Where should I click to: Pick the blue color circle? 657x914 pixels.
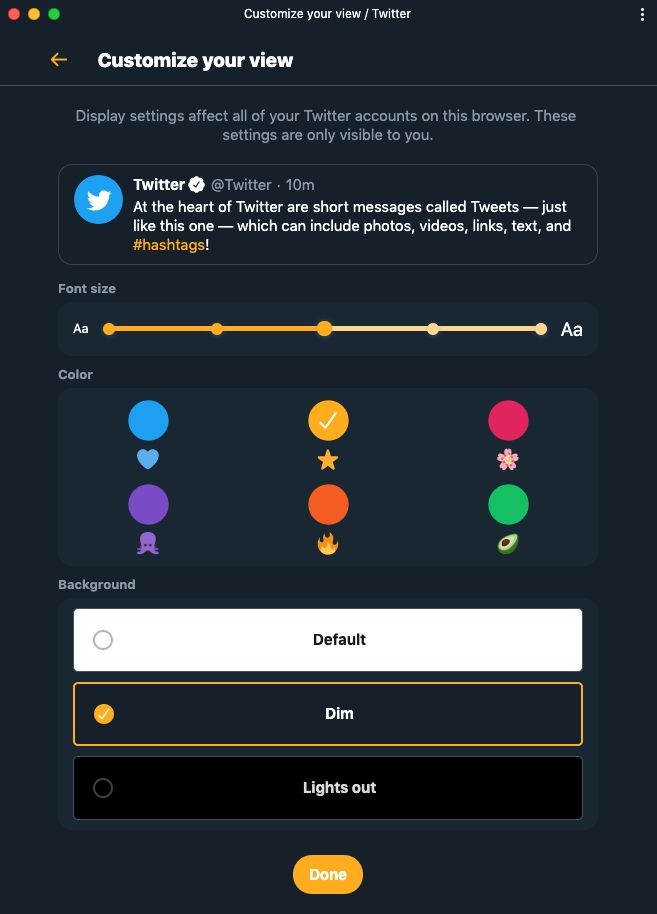(149, 420)
